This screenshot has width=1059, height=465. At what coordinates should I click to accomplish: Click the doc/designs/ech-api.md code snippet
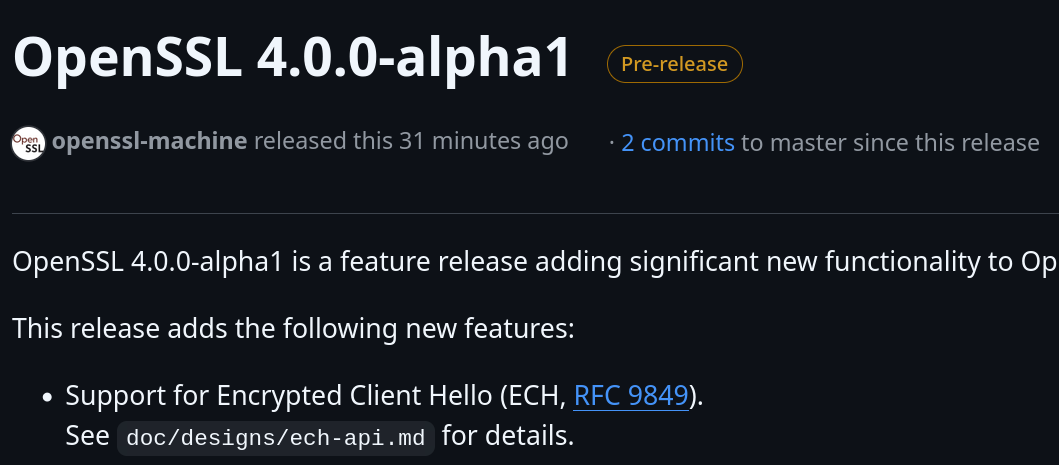[x=275, y=438]
